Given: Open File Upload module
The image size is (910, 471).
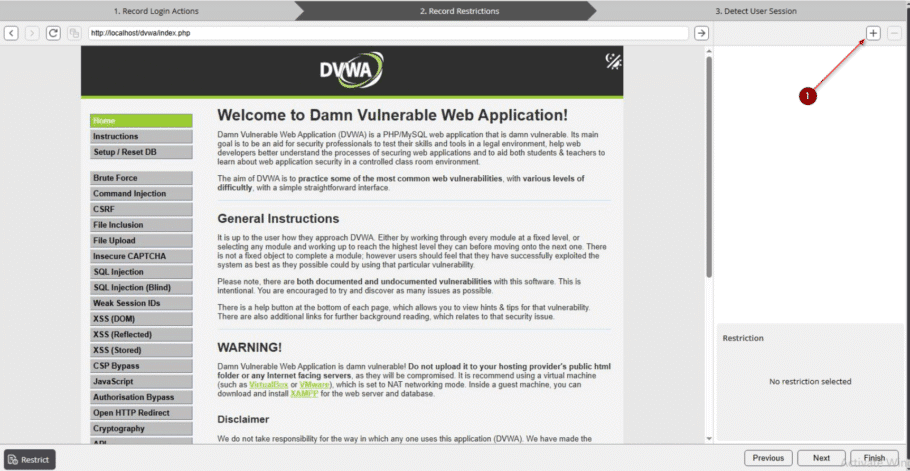Looking at the screenshot, I should pyautogui.click(x=141, y=241).
